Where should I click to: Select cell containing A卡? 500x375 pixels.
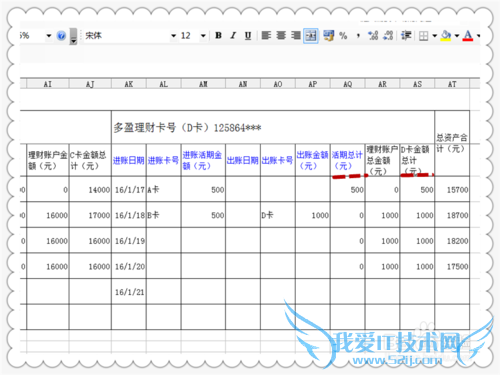[163, 189]
